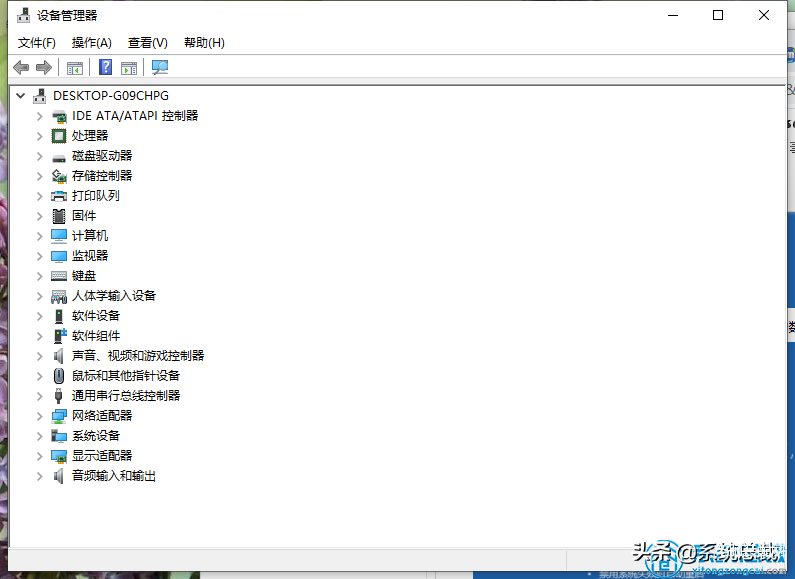Expand the 监视器 node
The height and width of the screenshot is (579, 795).
(40, 256)
